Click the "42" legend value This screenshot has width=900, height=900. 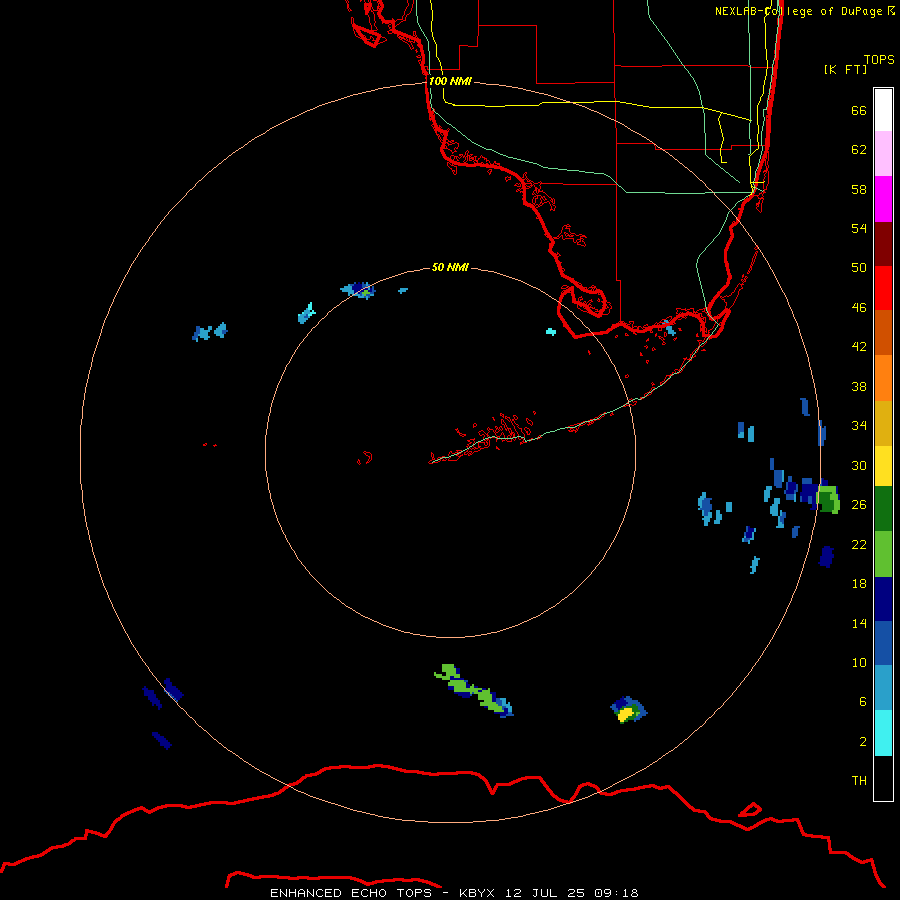click(x=859, y=347)
